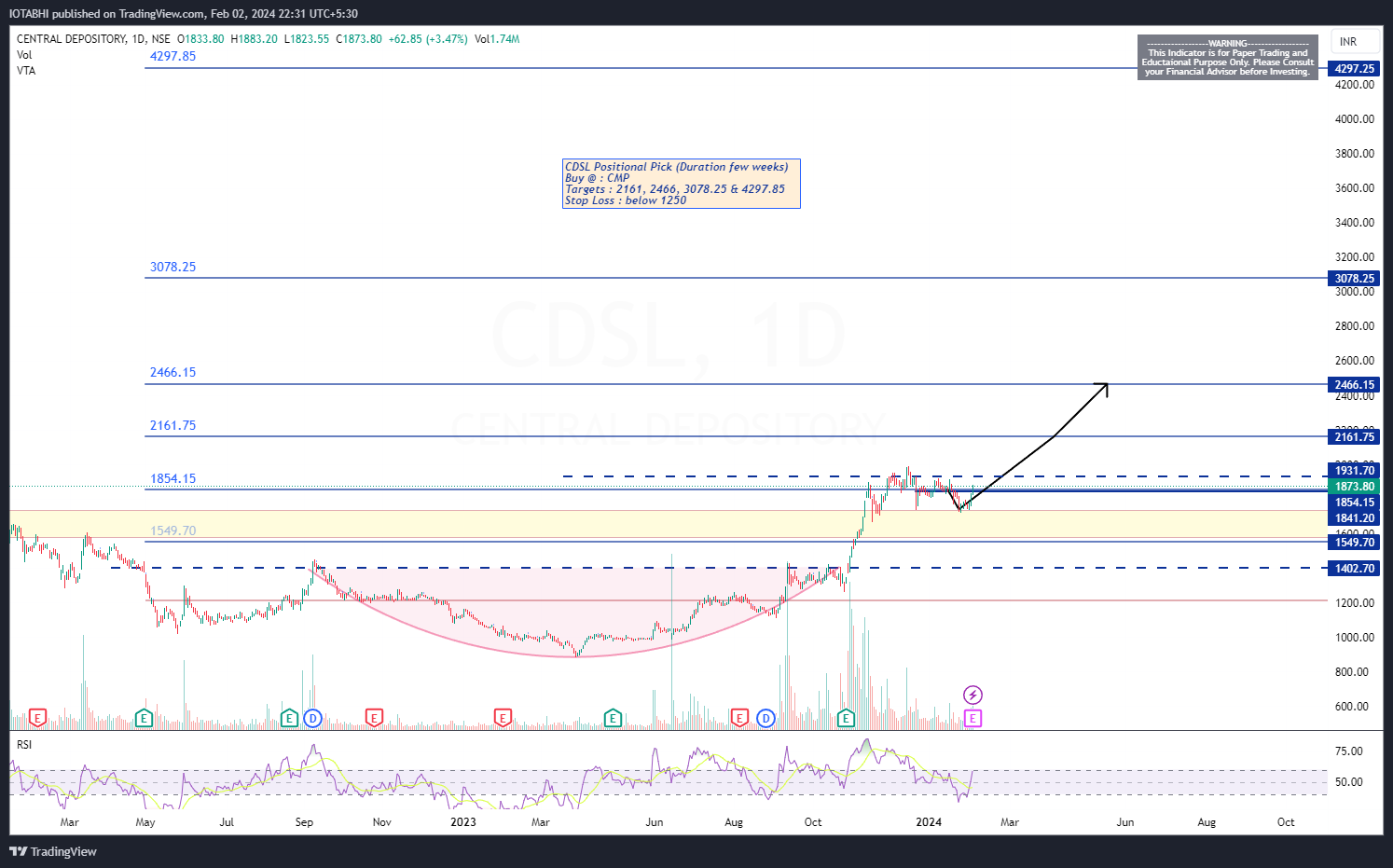The image size is (1393, 868).
Task: Click the left 1549.70 faded label
Action: point(172,530)
